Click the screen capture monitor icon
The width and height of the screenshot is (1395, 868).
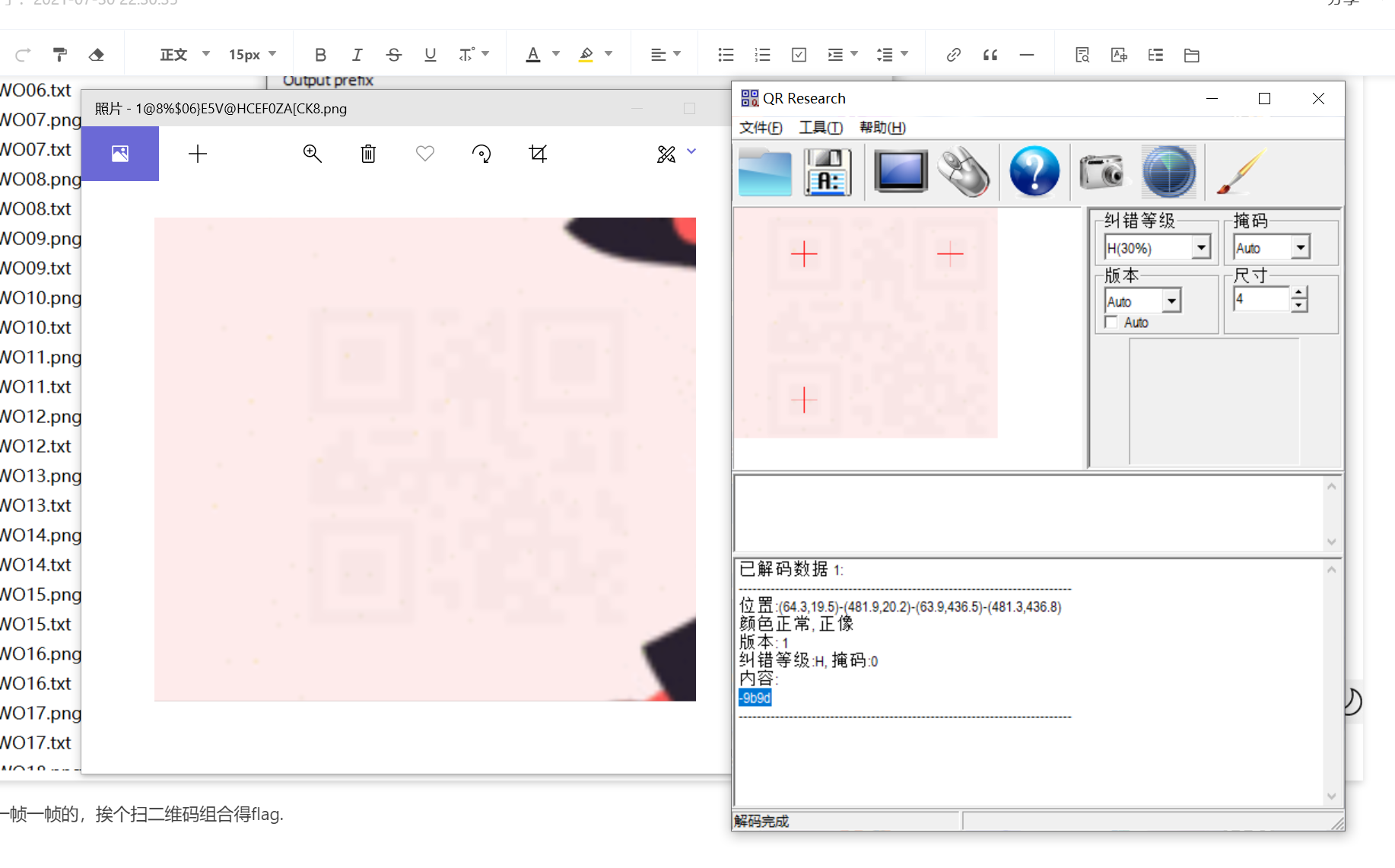pos(901,171)
